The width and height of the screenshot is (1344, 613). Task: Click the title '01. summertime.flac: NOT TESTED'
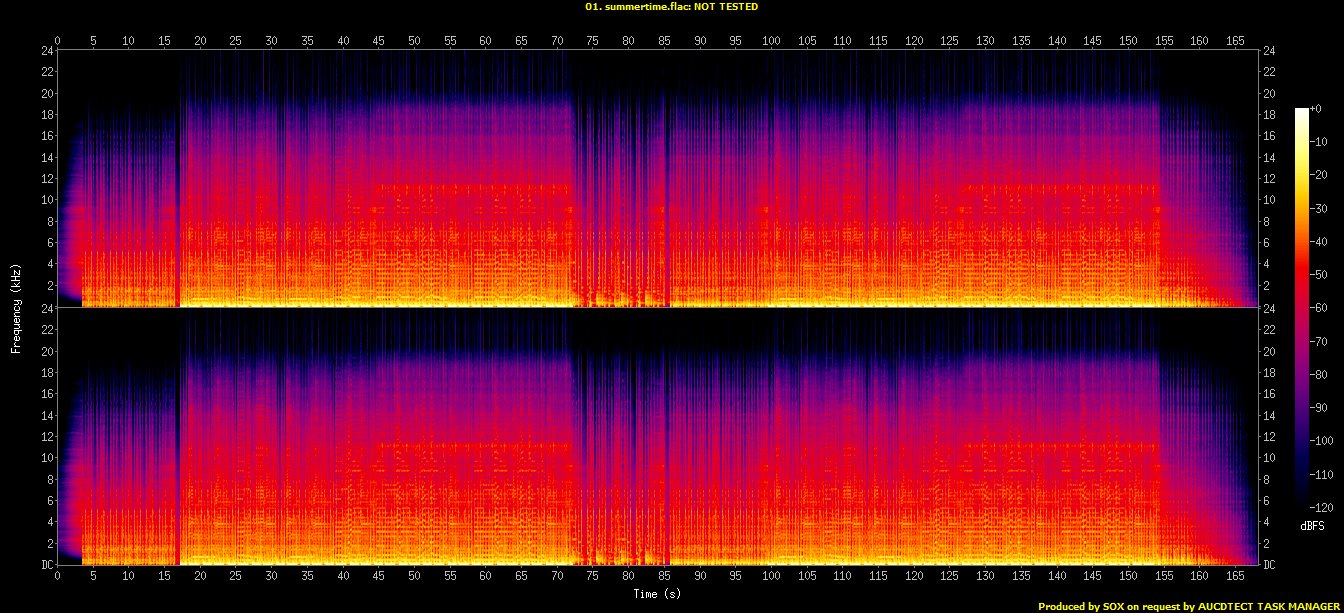[671, 6]
